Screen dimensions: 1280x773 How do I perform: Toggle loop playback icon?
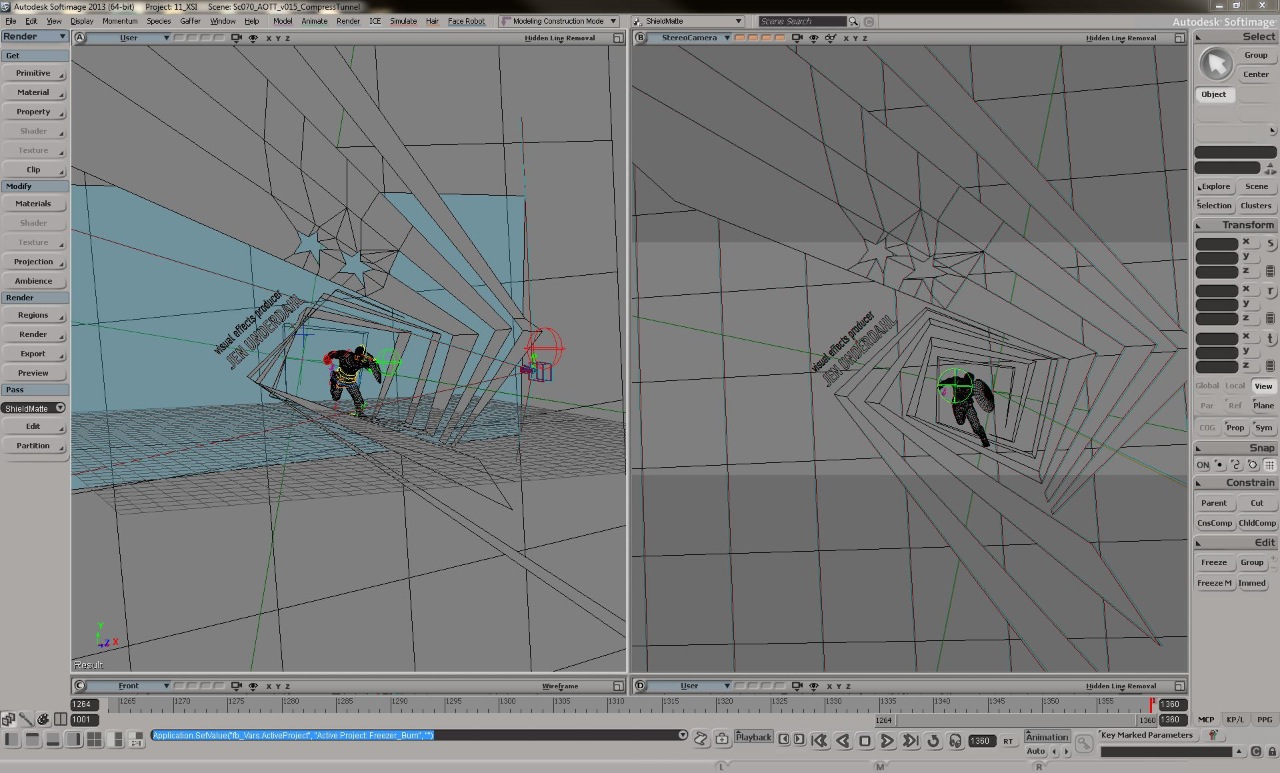[933, 741]
